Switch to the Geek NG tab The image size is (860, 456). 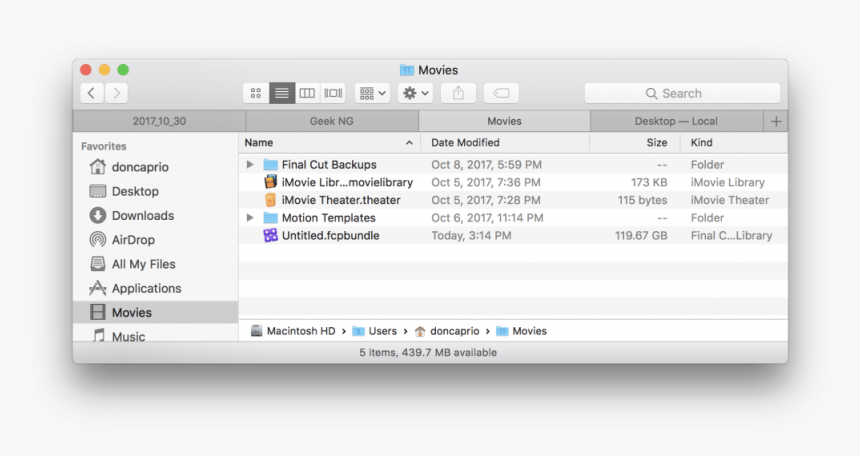point(331,121)
